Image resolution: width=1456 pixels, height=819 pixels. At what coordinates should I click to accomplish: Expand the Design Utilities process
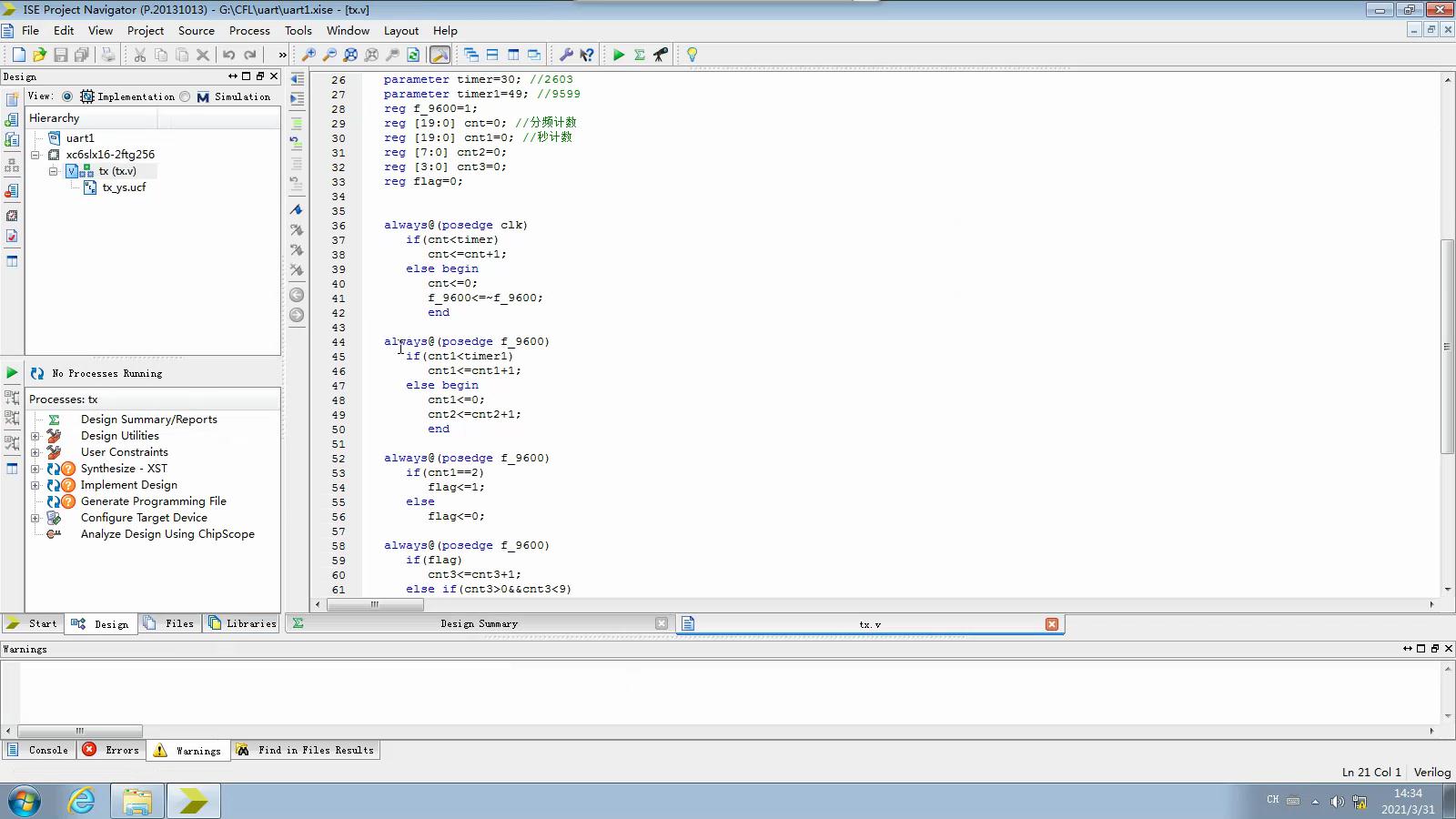[35, 436]
